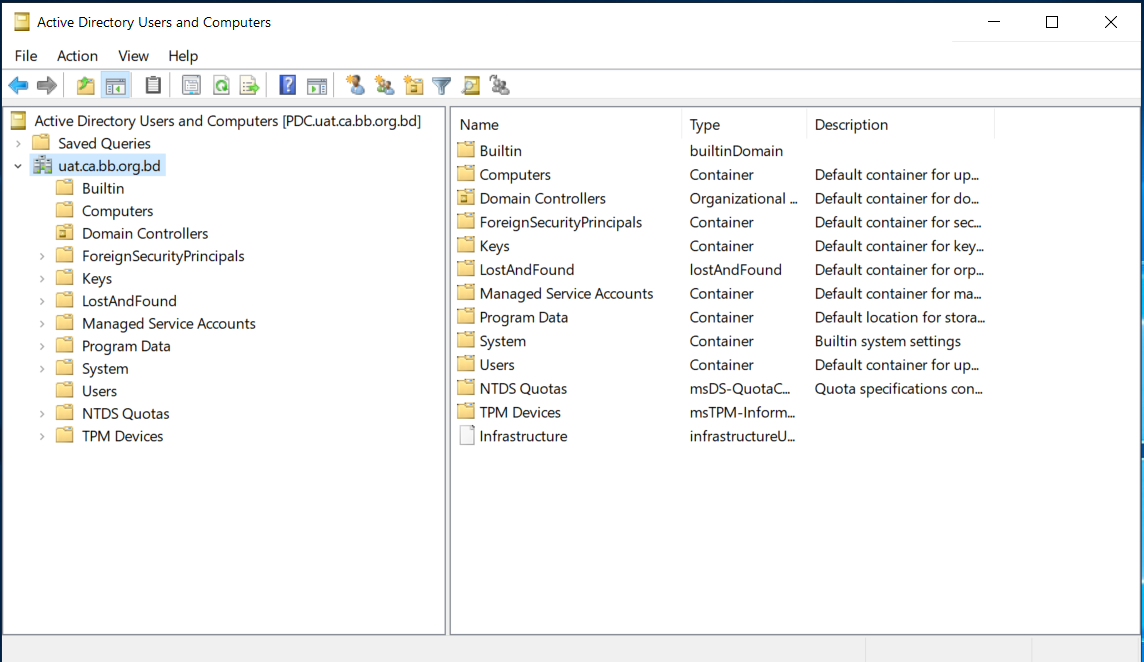Image resolution: width=1144 pixels, height=662 pixels.
Task: Click the uat.ca.bb.org.bd domain icon in the tree
Action: [43, 166]
